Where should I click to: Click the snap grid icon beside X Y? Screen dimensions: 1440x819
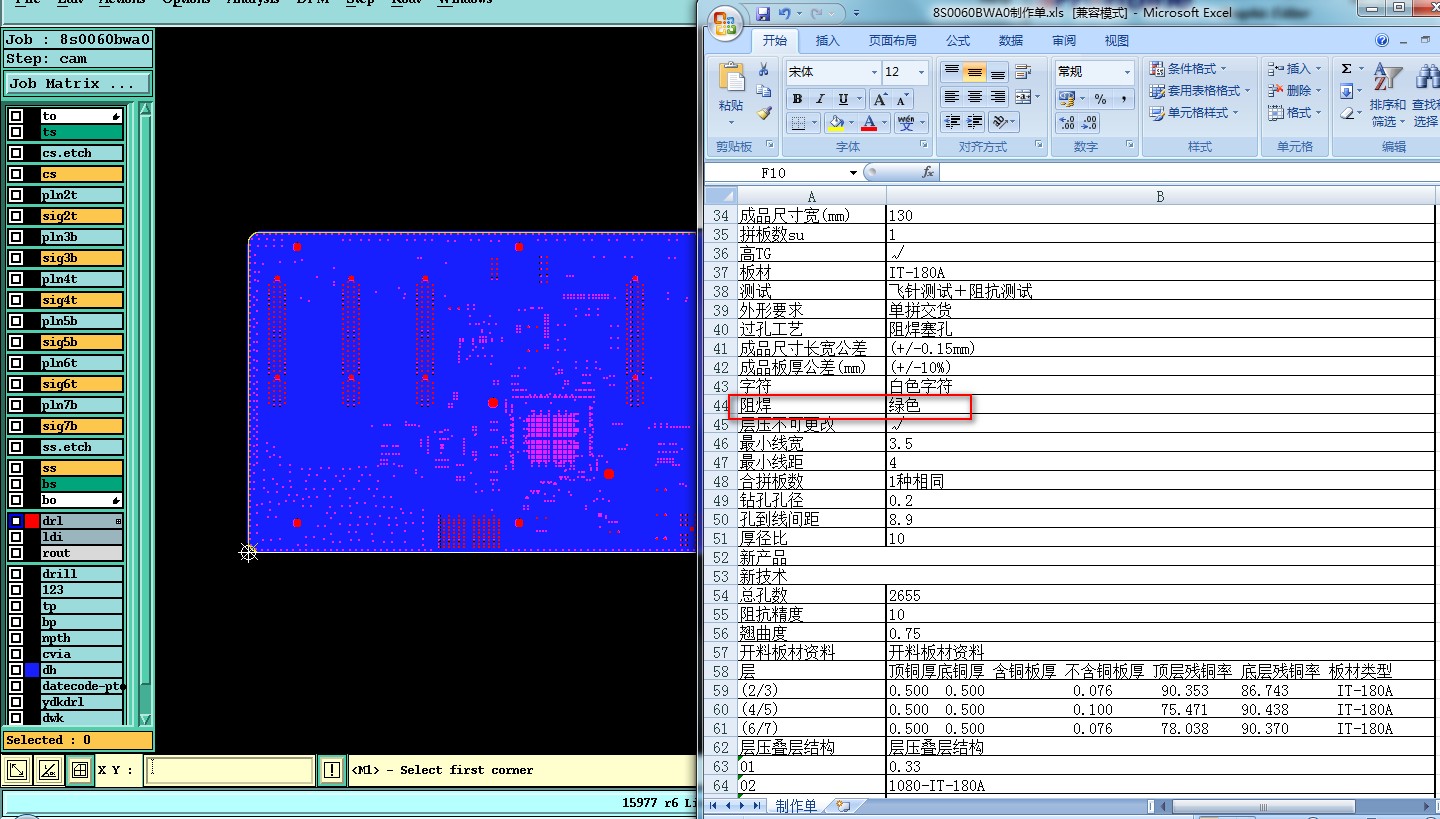[79, 770]
